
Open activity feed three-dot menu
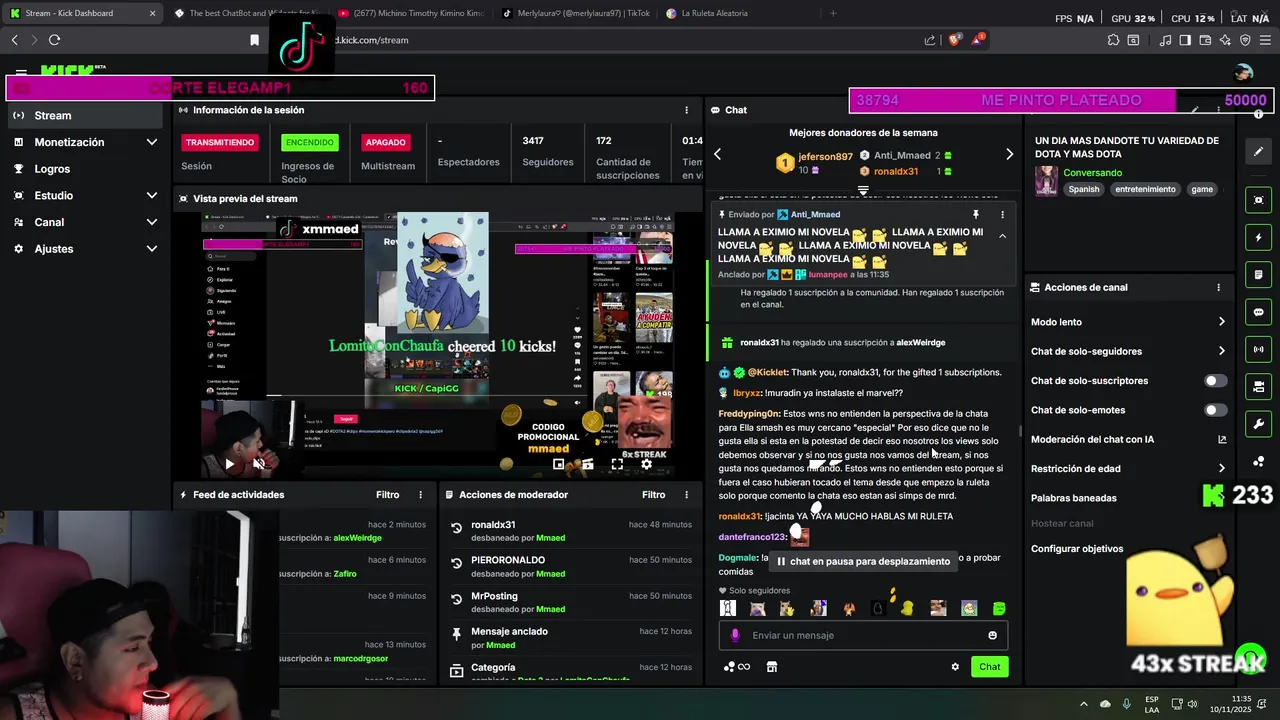[x=421, y=495]
